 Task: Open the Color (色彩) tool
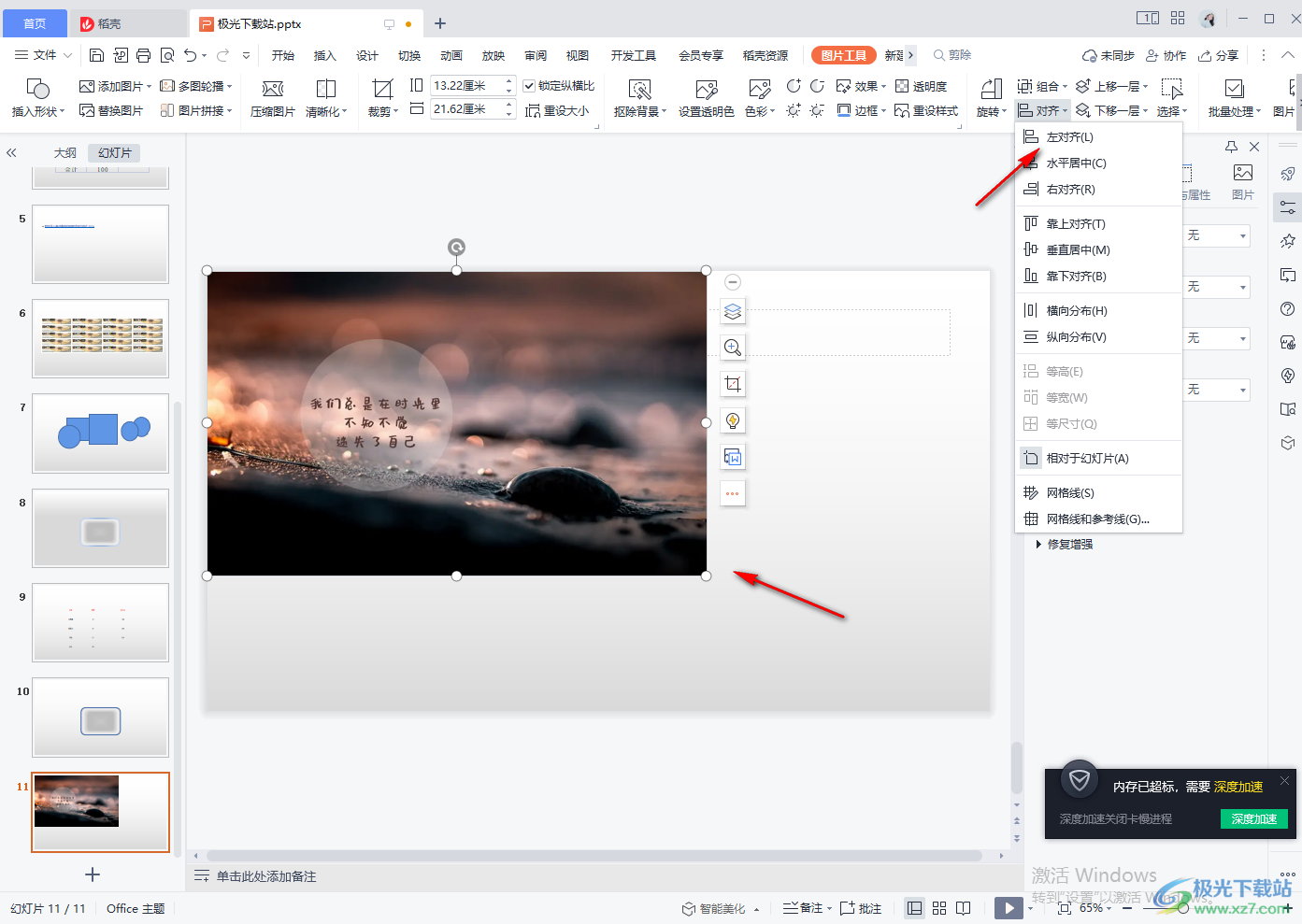pyautogui.click(x=760, y=97)
